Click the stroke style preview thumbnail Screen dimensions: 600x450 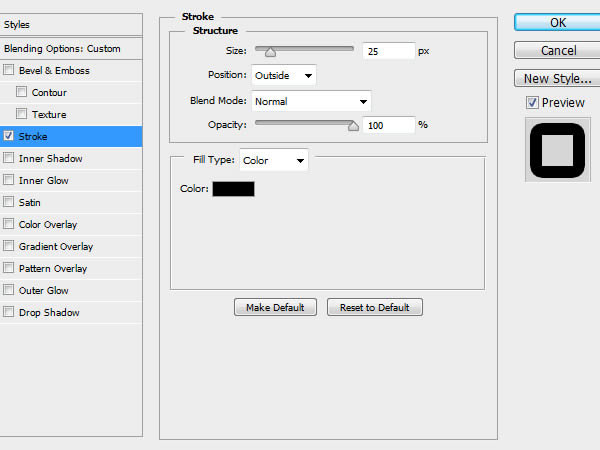click(x=558, y=150)
